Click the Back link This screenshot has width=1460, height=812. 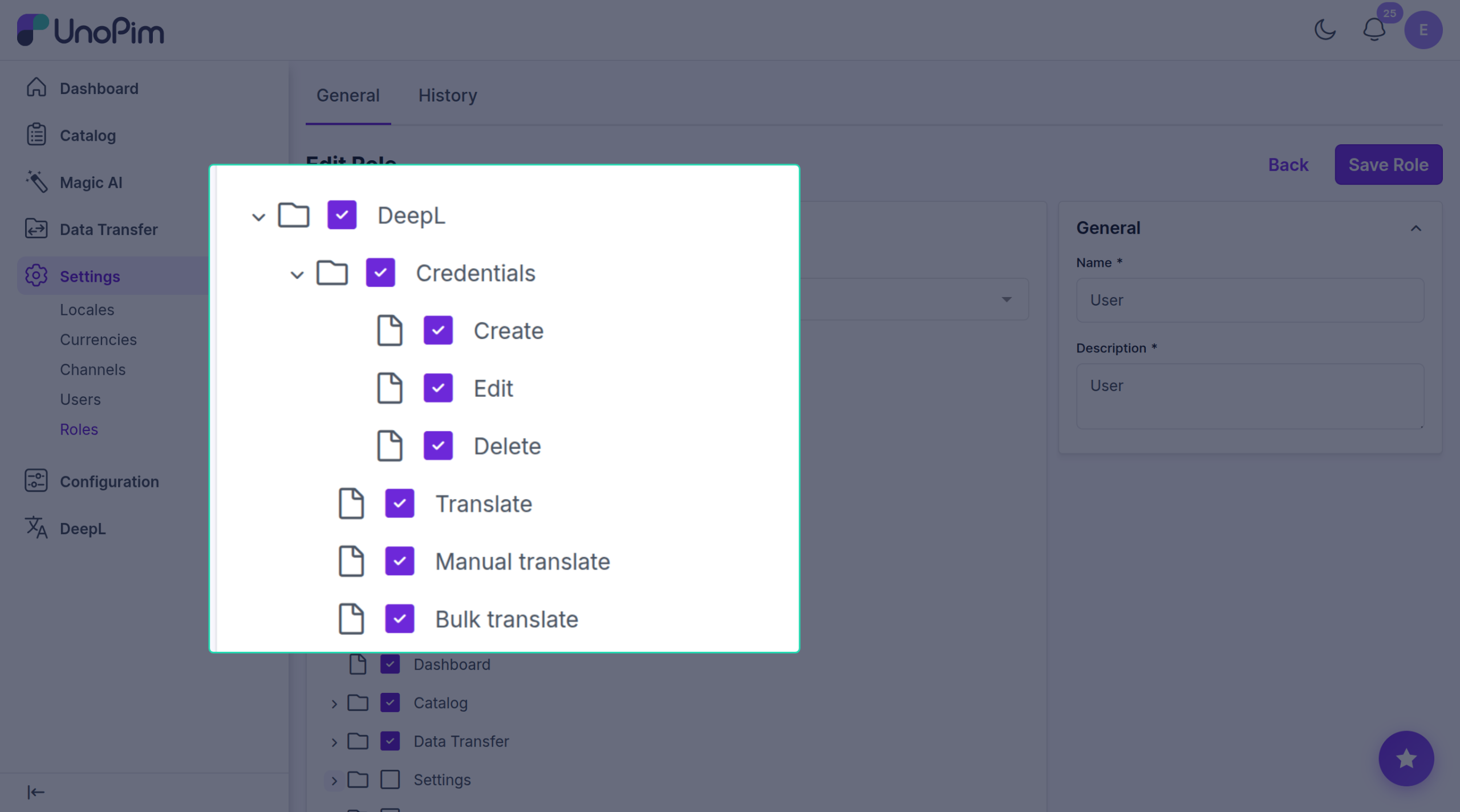[1288, 164]
